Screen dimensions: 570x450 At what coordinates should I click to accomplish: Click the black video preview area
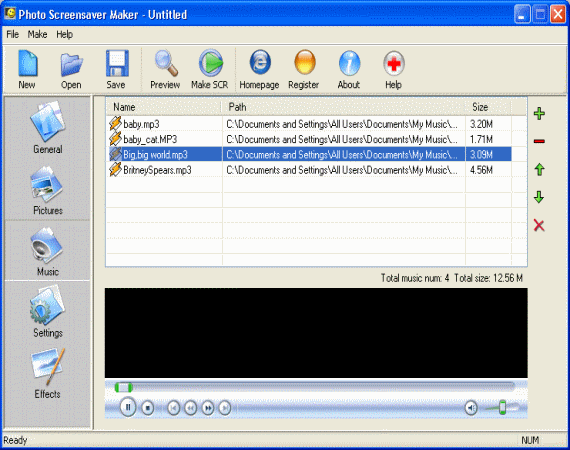point(316,333)
